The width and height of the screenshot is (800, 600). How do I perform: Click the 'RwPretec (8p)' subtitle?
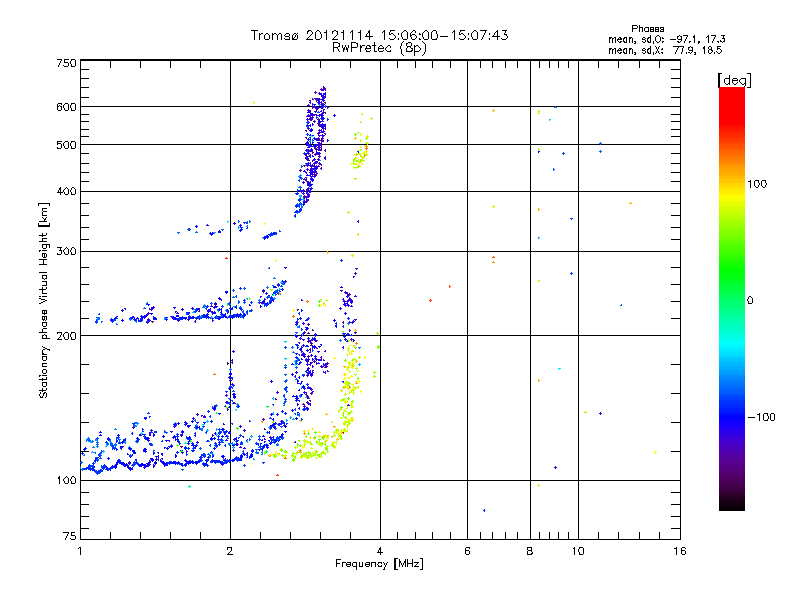(379, 48)
